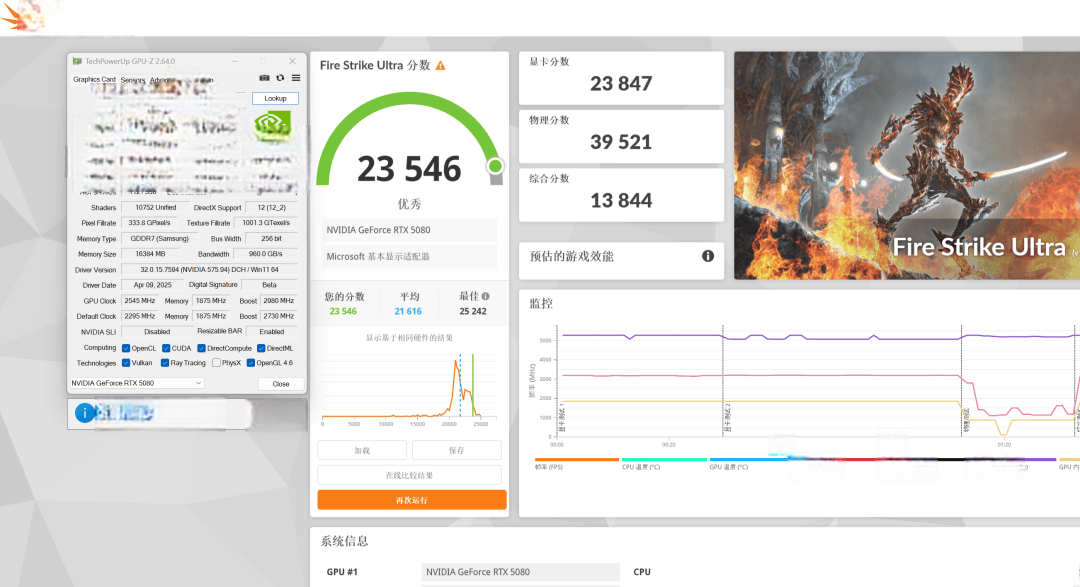The height and width of the screenshot is (587, 1080).
Task: Click the 综合分数 score 13 844
Action: pos(621,201)
